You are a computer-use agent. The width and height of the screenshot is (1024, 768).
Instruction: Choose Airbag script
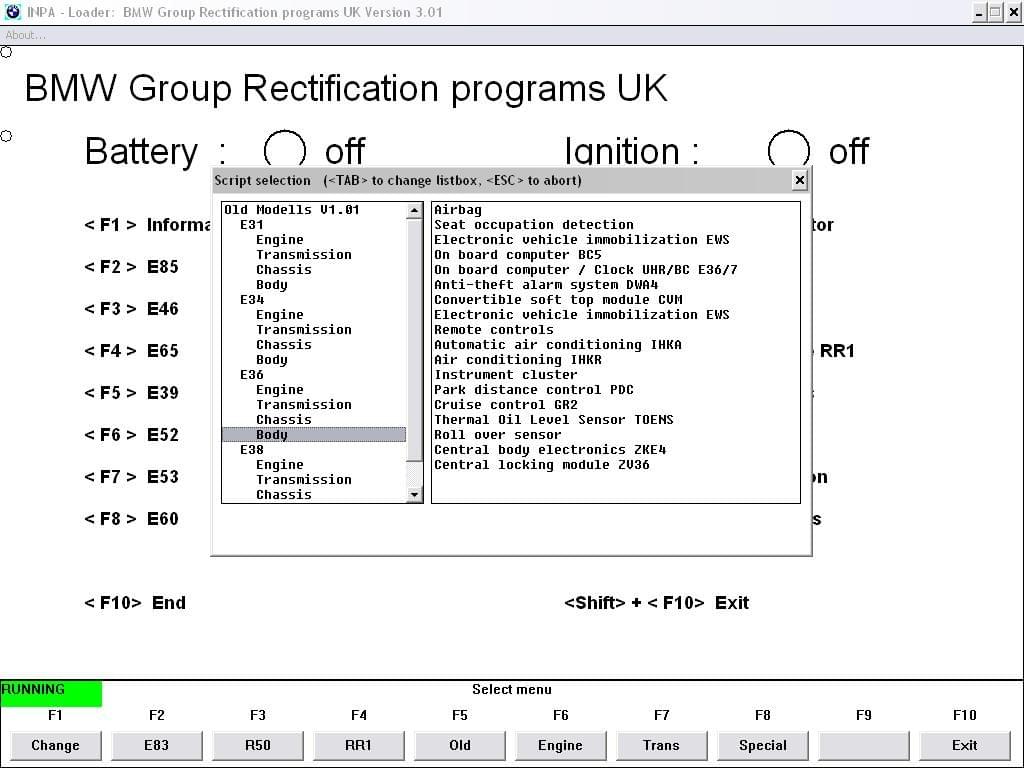coord(458,210)
